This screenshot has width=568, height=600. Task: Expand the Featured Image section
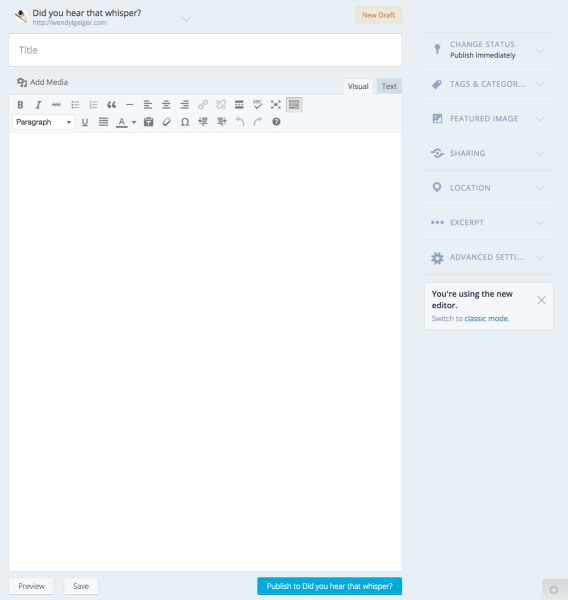click(x=489, y=119)
